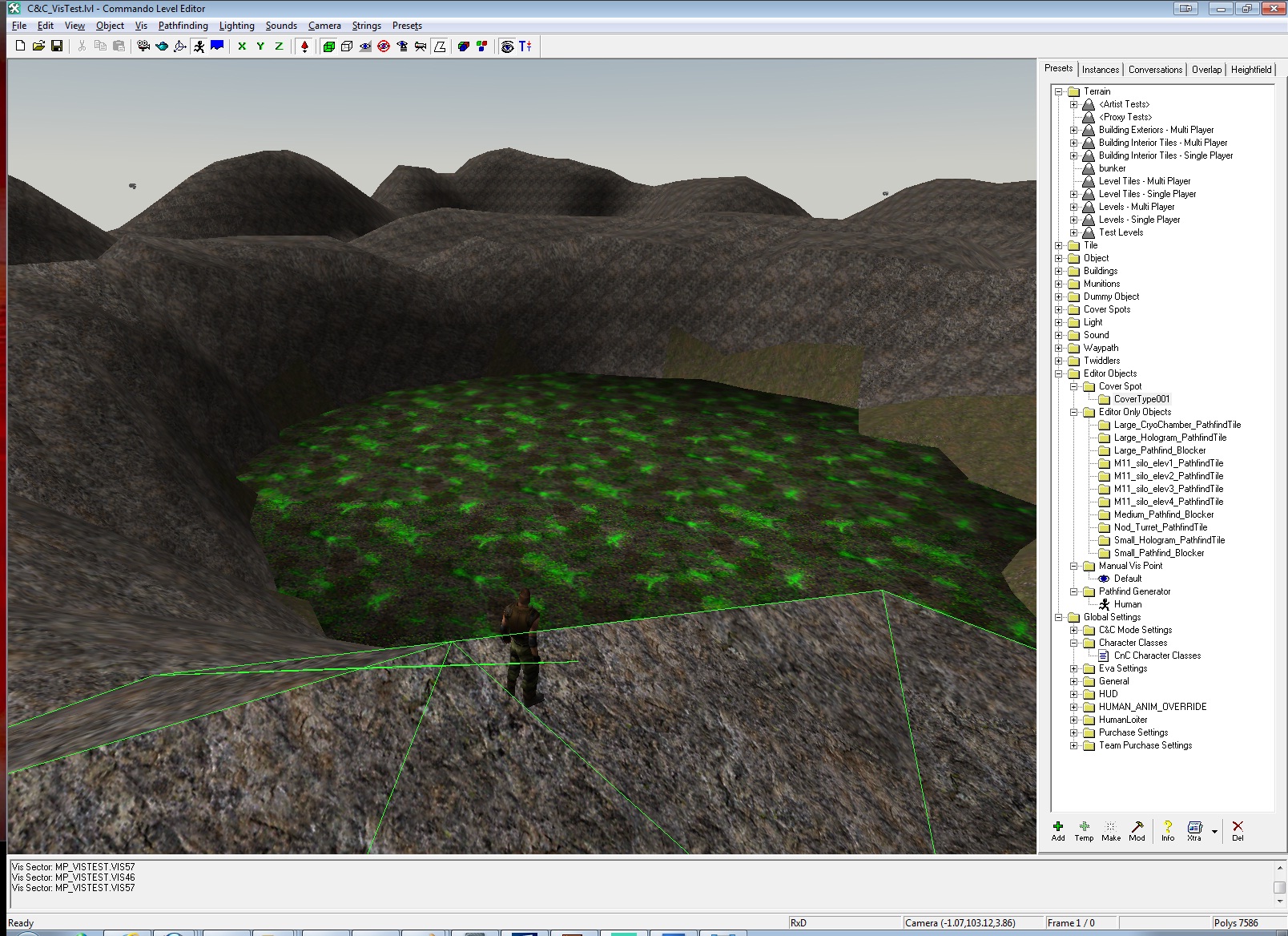Viewport: 1288px width, 936px height.
Task: Click the red no-vis eye icon
Action: [384, 46]
